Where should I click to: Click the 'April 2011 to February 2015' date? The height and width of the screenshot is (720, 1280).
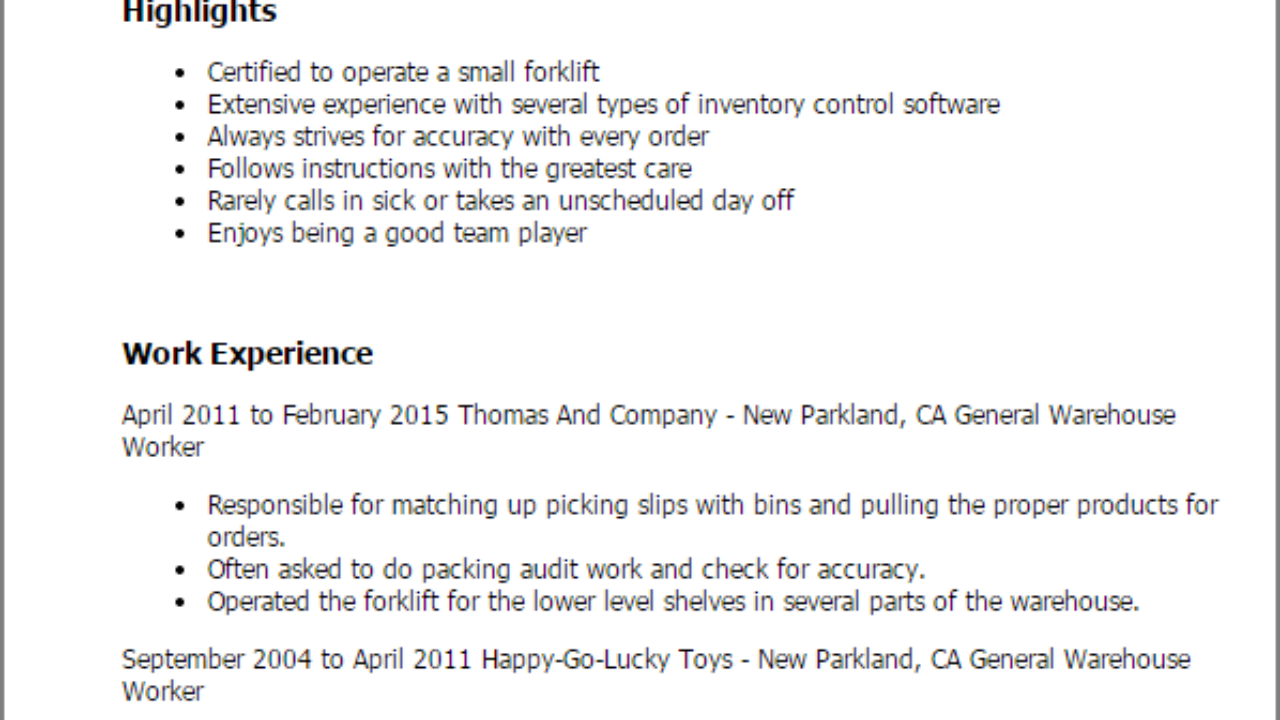[286, 415]
